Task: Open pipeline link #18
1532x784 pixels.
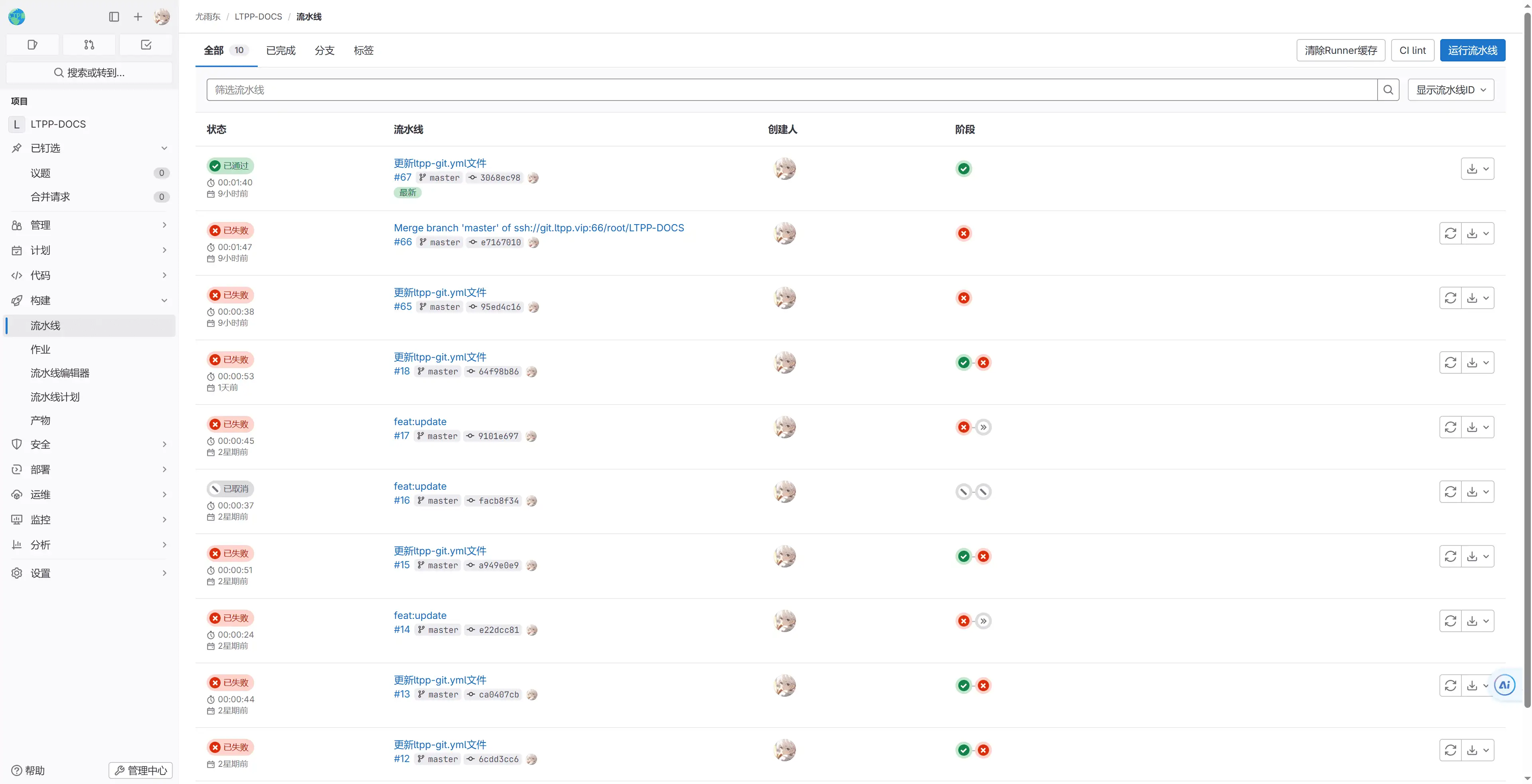Action: [x=401, y=371]
